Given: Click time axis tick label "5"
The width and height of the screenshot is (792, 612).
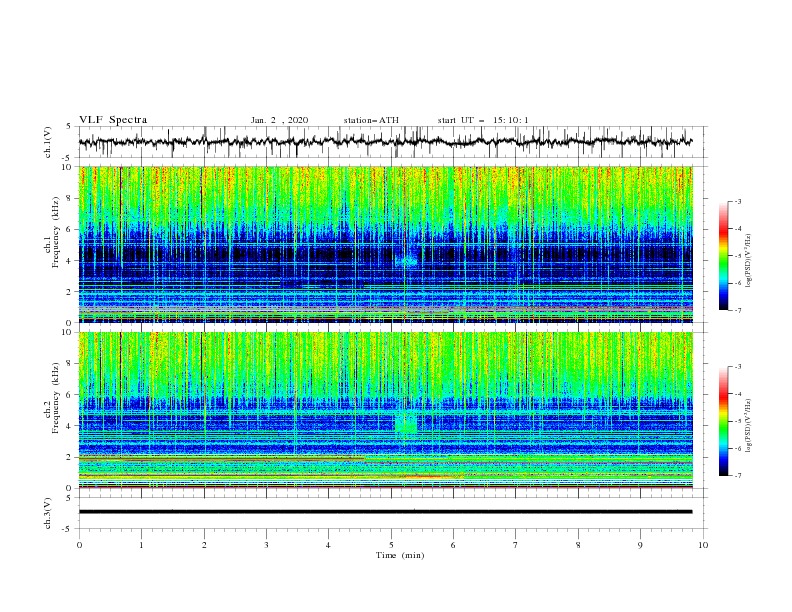Looking at the screenshot, I should (391, 545).
